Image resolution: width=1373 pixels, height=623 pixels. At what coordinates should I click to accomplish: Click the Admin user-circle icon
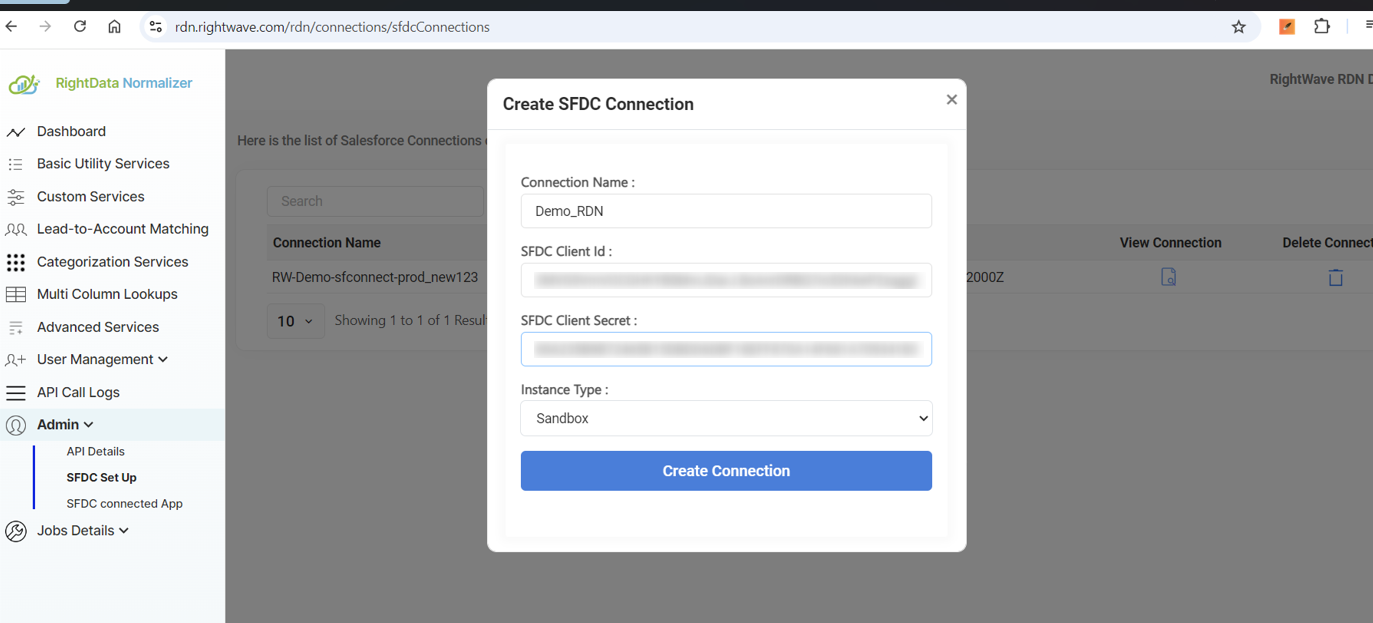[x=16, y=425]
